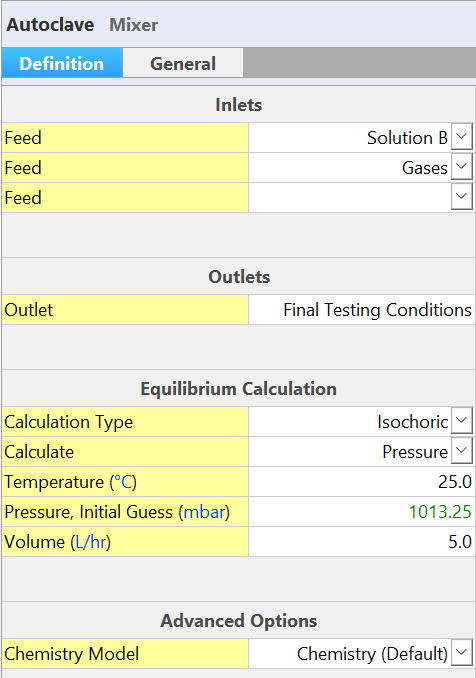Open the first Feed dropdown showing Solution B
This screenshot has height=678, width=476.
pos(461,137)
